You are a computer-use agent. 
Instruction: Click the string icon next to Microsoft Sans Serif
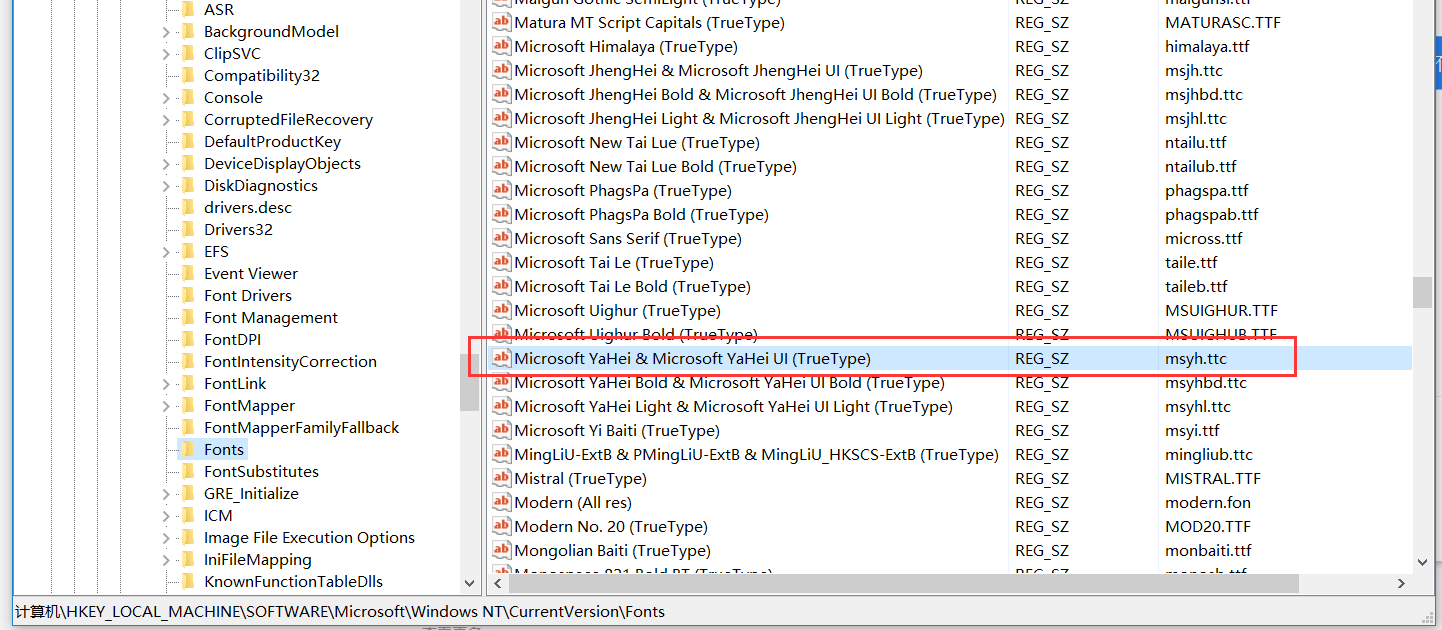tap(501, 239)
